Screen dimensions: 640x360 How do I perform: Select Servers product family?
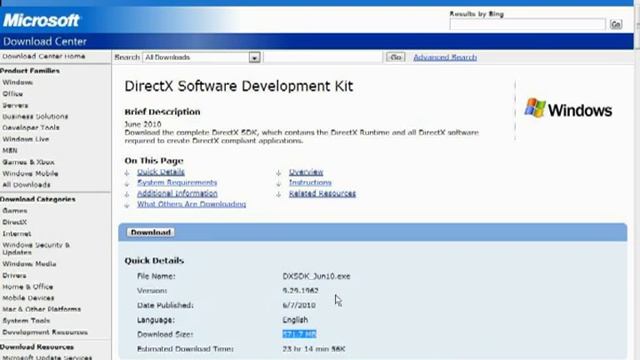[x=15, y=105]
